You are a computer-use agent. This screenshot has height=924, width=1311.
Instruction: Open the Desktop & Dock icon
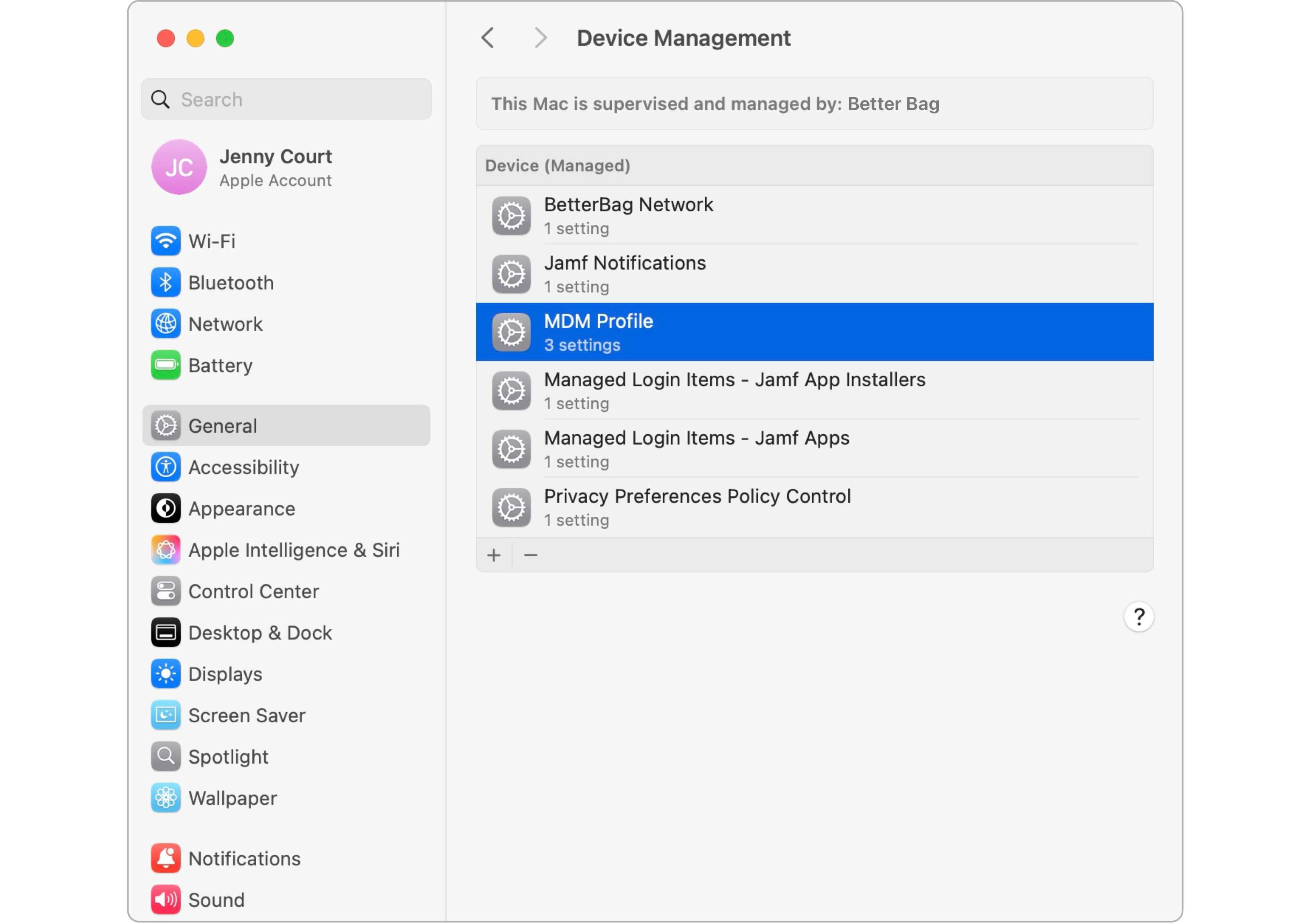click(x=165, y=632)
